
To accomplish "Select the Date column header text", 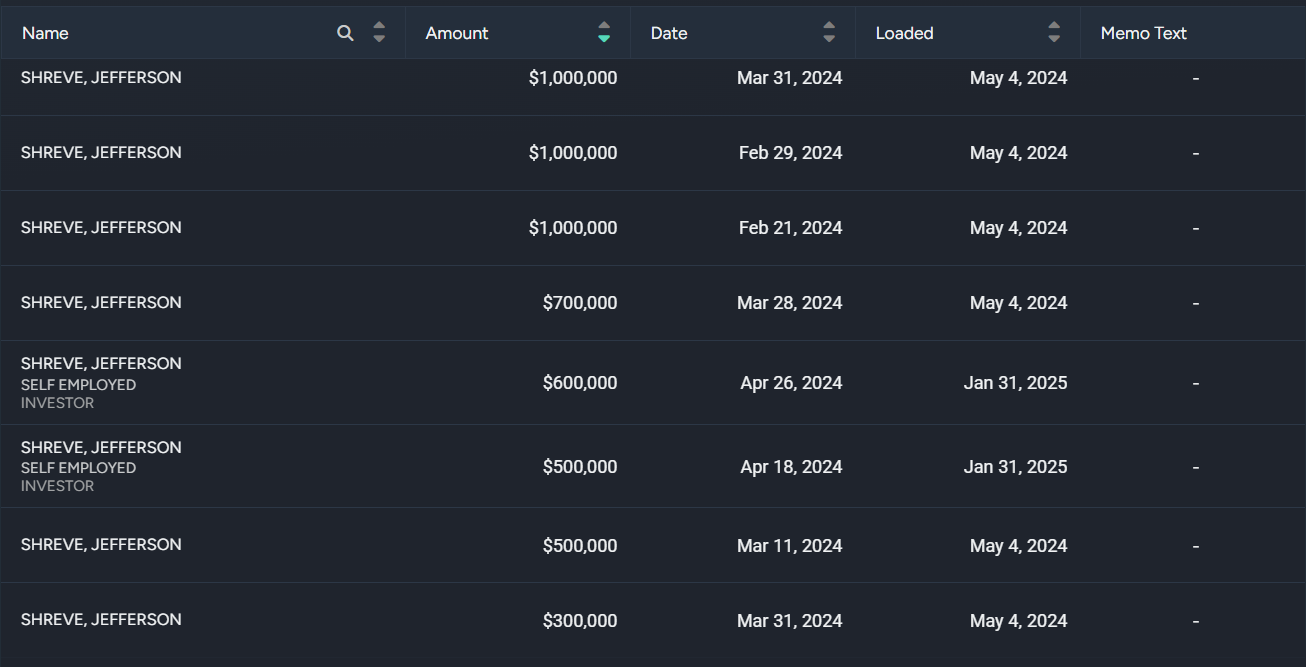I will pyautogui.click(x=669, y=33).
